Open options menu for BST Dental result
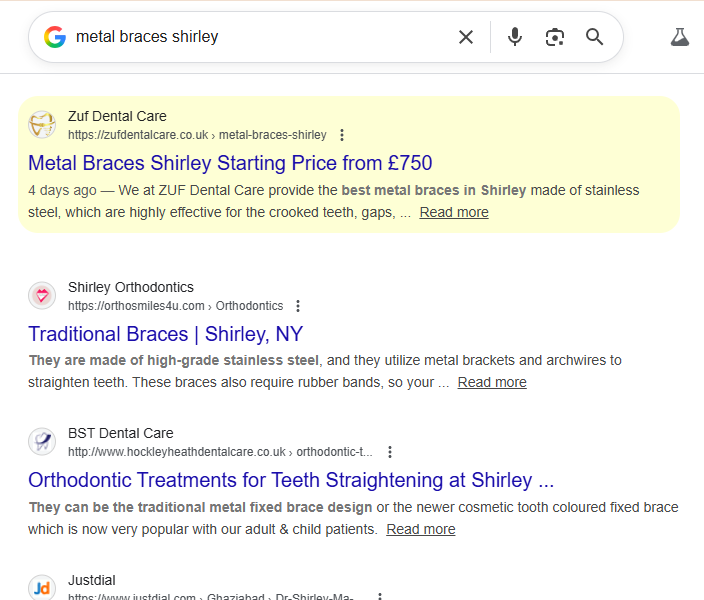This screenshot has width=704, height=600. [390, 452]
